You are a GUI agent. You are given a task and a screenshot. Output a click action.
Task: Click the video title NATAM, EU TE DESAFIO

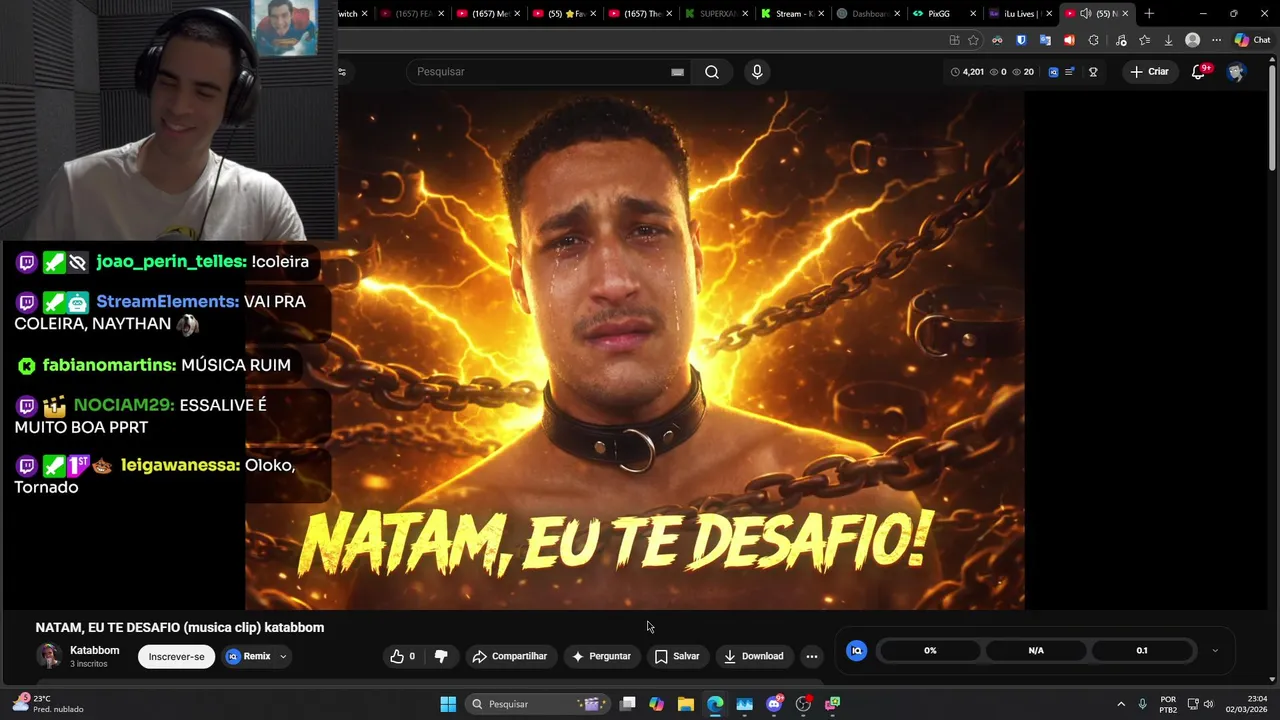180,627
